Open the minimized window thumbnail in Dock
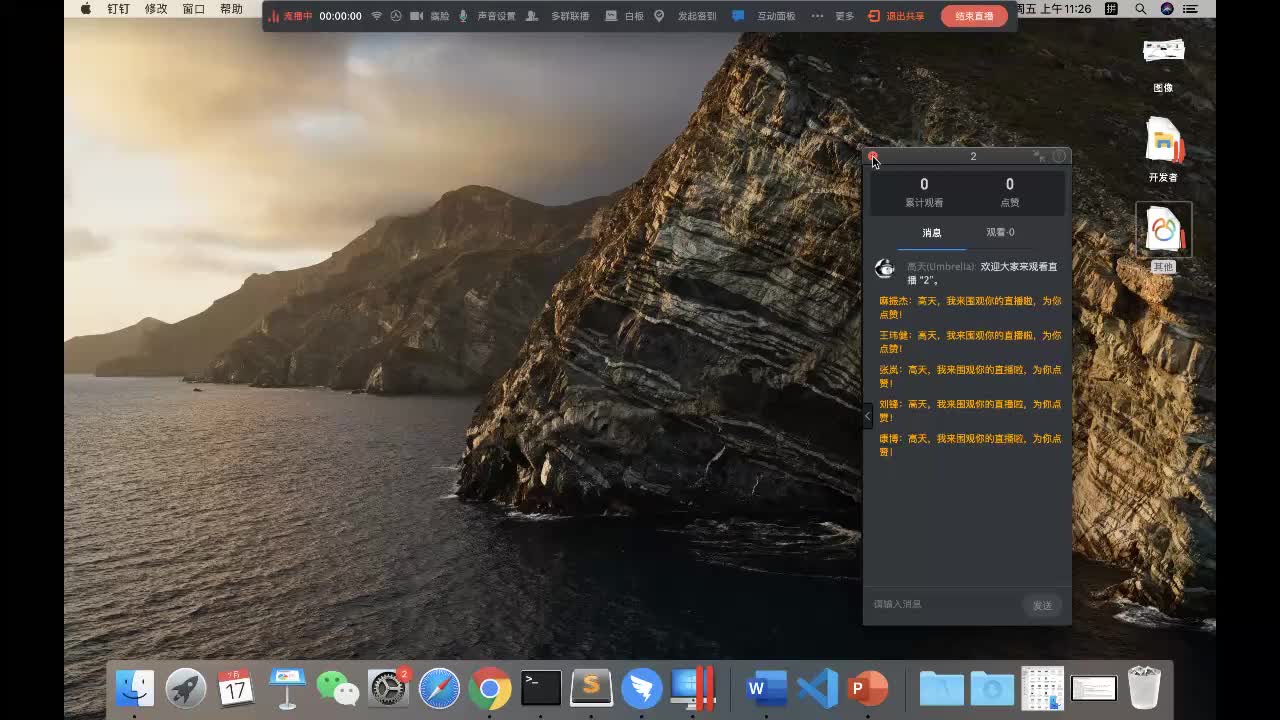The height and width of the screenshot is (720, 1280). (x=1093, y=688)
